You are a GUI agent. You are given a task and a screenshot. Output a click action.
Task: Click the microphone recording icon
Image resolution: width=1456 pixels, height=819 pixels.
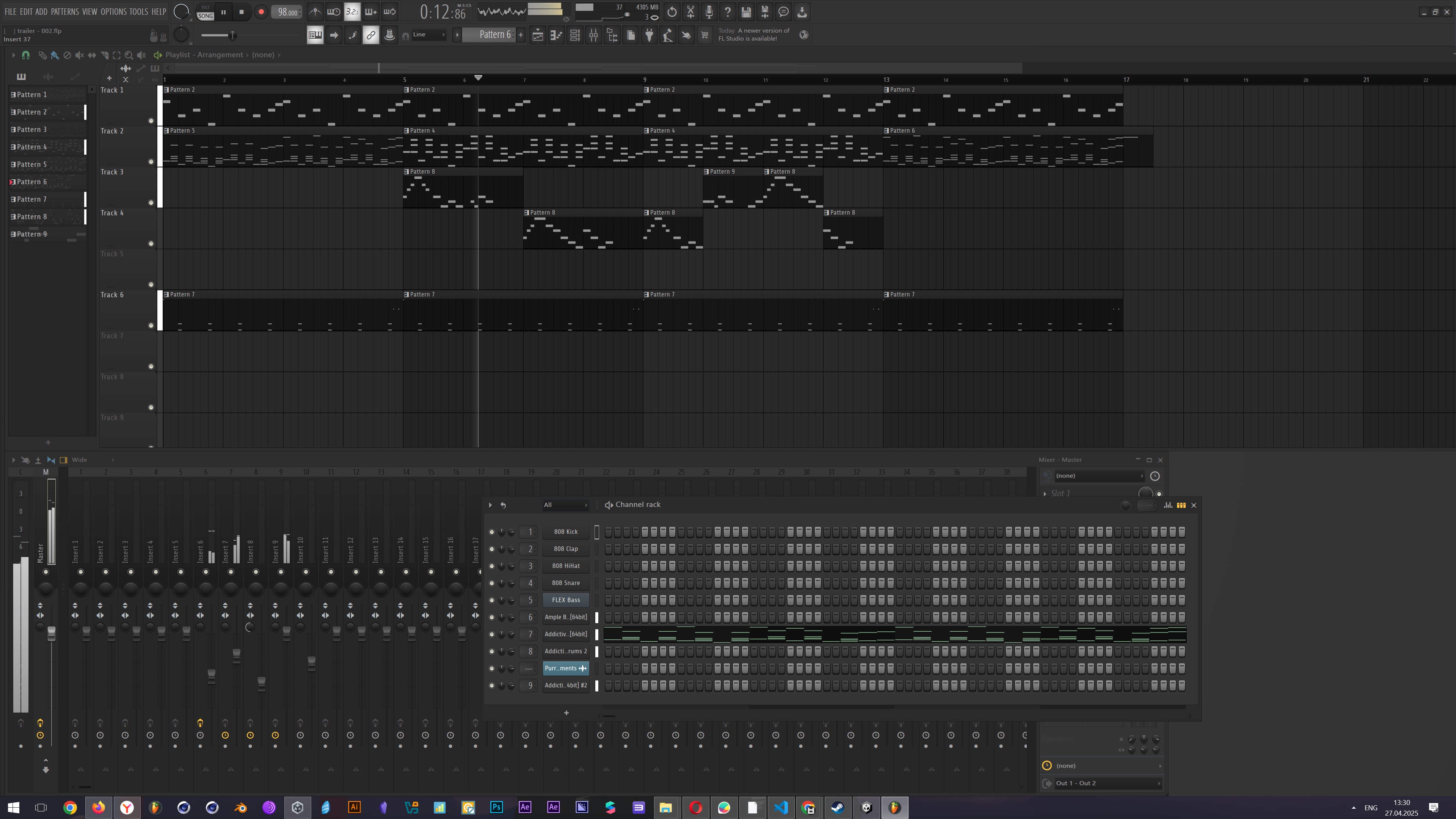click(x=709, y=12)
